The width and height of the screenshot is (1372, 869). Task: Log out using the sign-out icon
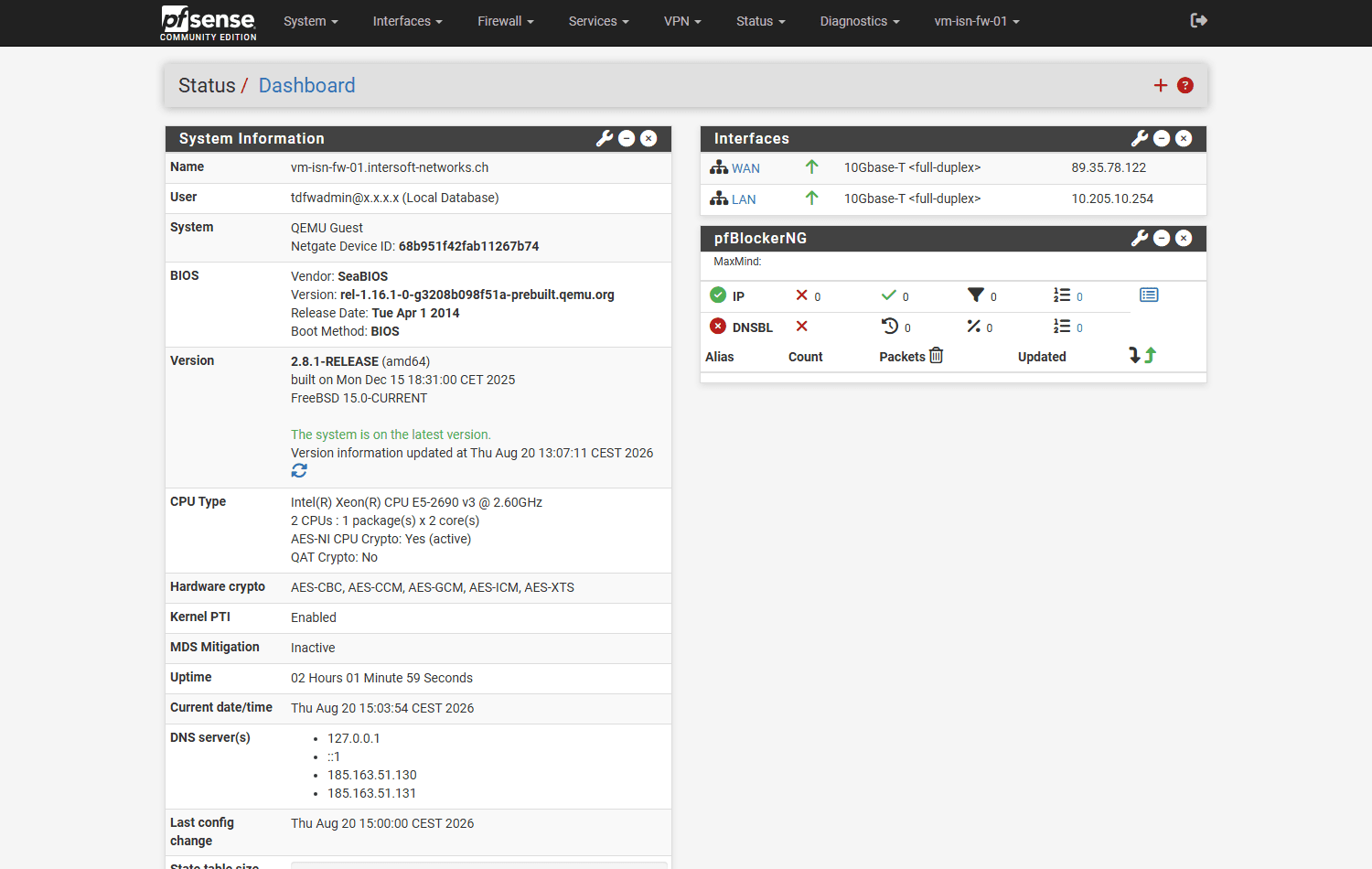pyautogui.click(x=1199, y=20)
